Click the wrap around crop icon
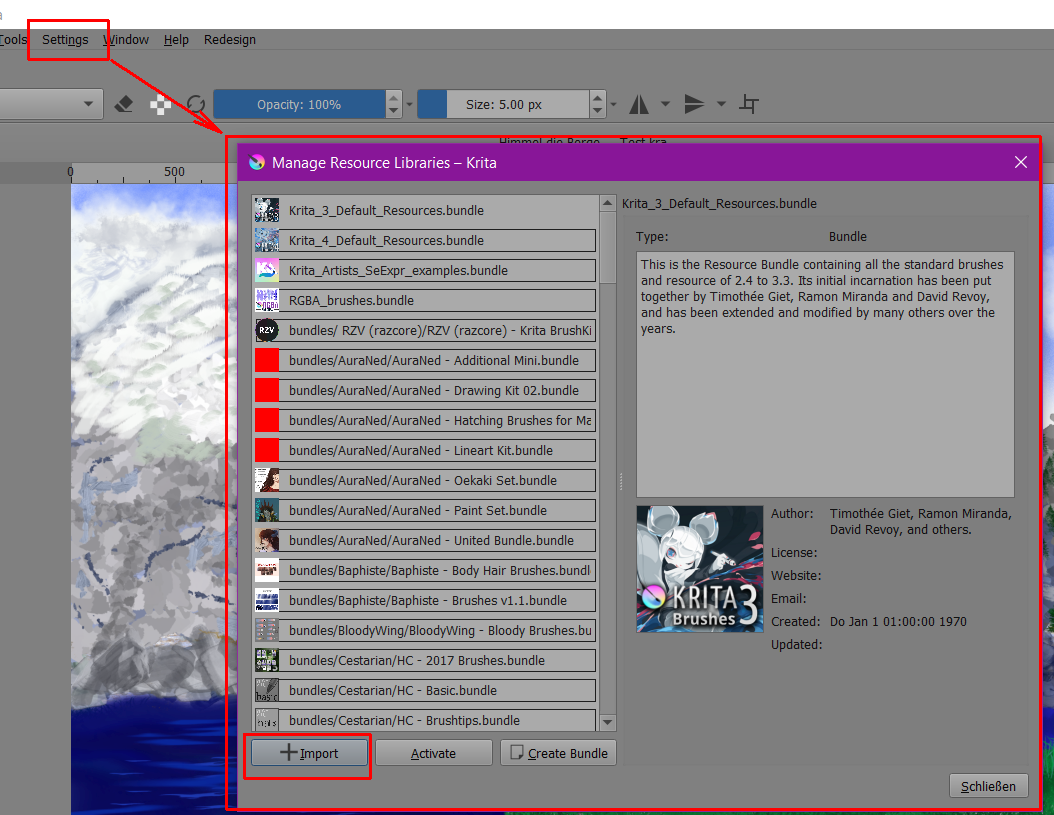1054x815 pixels. [749, 104]
